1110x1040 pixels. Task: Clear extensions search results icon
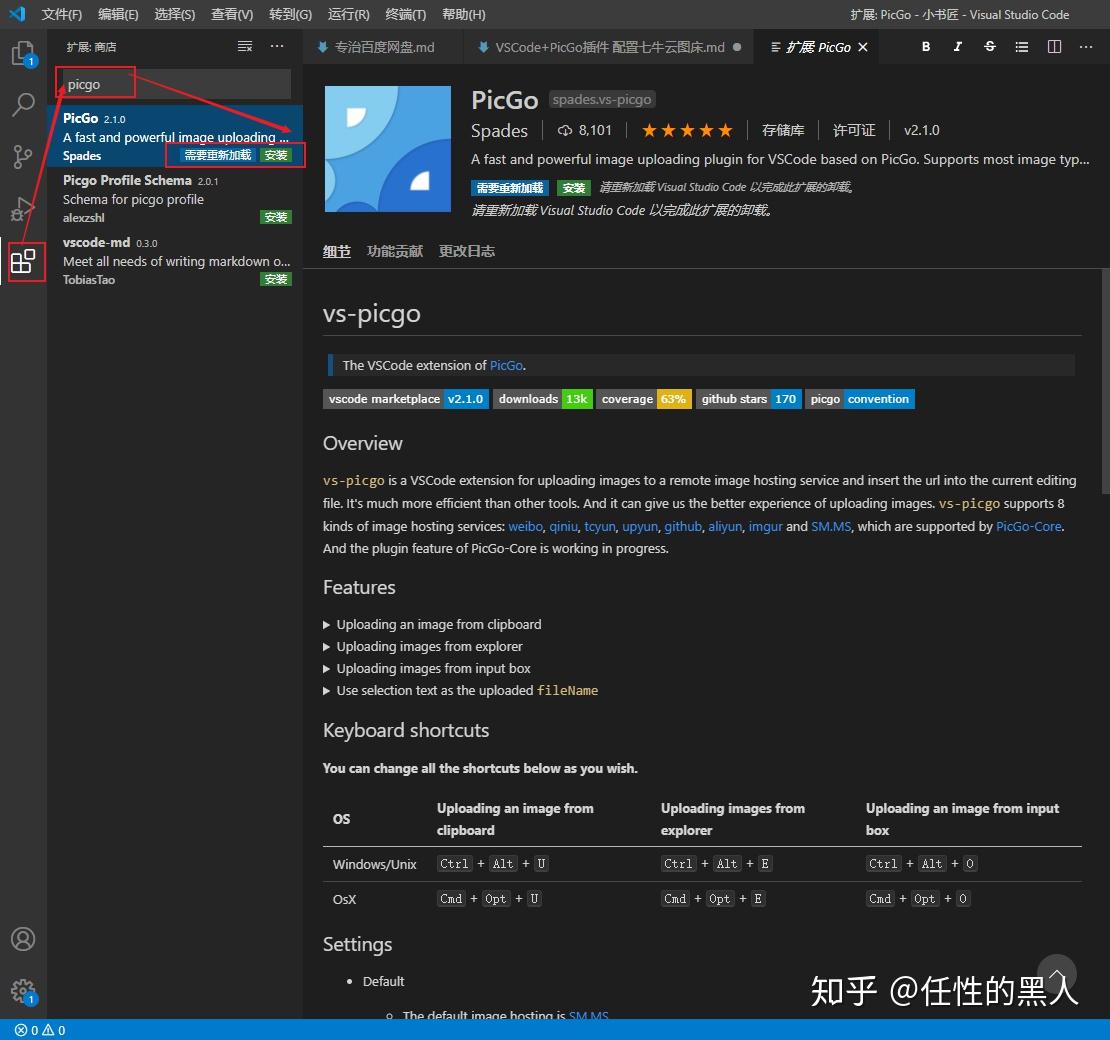pos(245,47)
